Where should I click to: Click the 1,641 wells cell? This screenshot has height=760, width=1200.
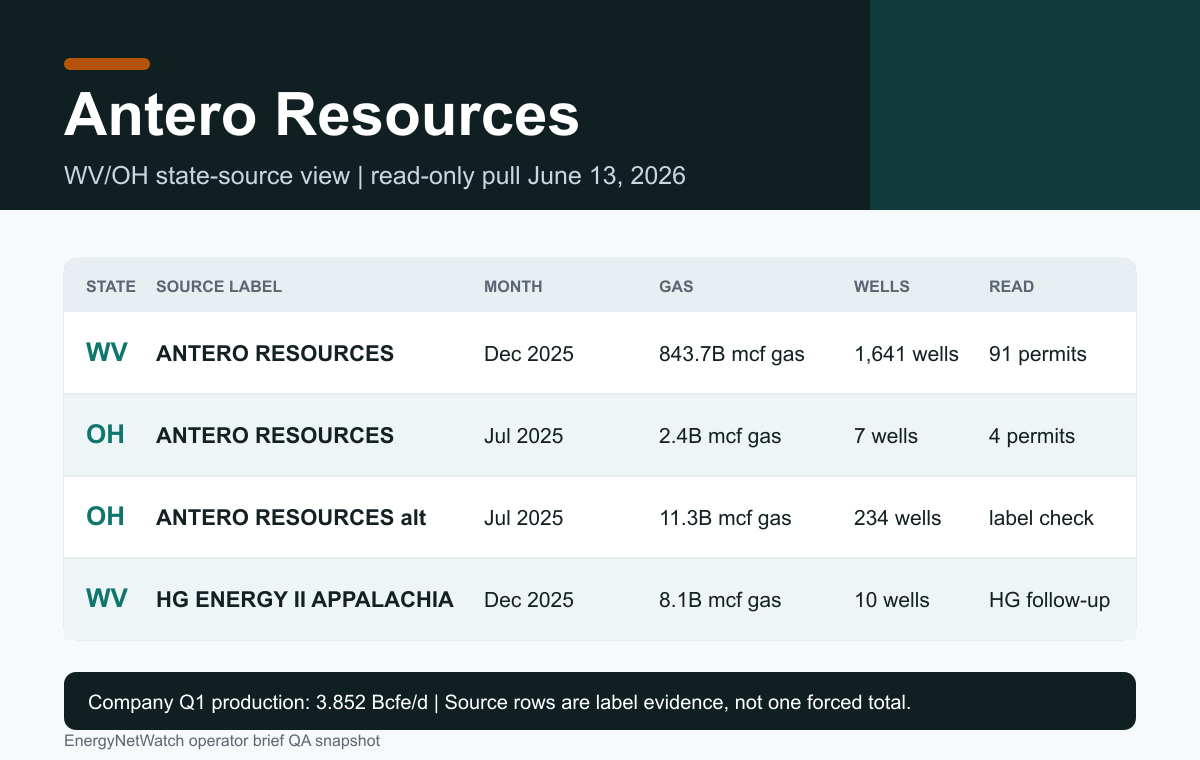(x=906, y=354)
